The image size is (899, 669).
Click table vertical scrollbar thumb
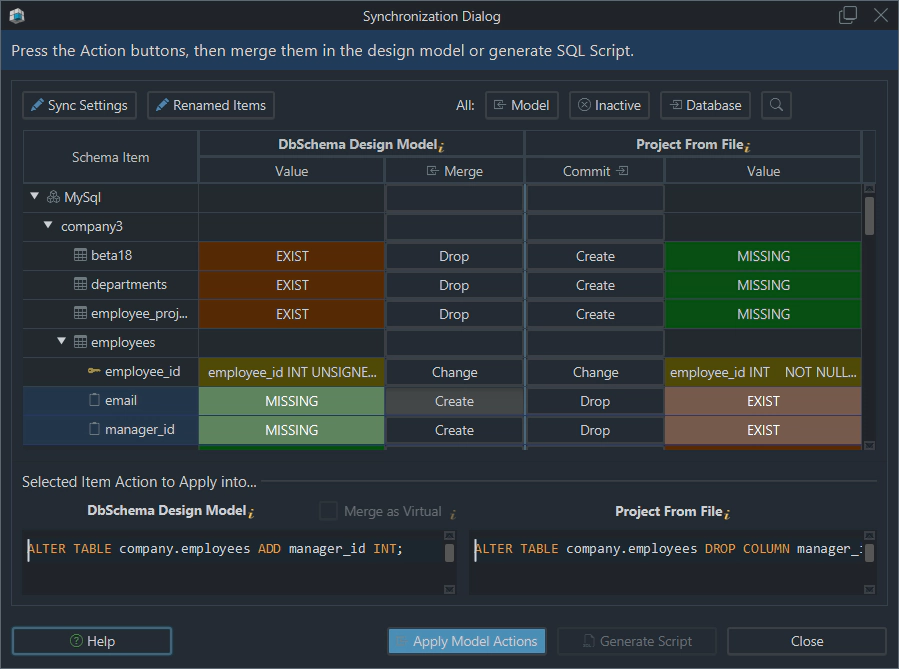pyautogui.click(x=869, y=216)
